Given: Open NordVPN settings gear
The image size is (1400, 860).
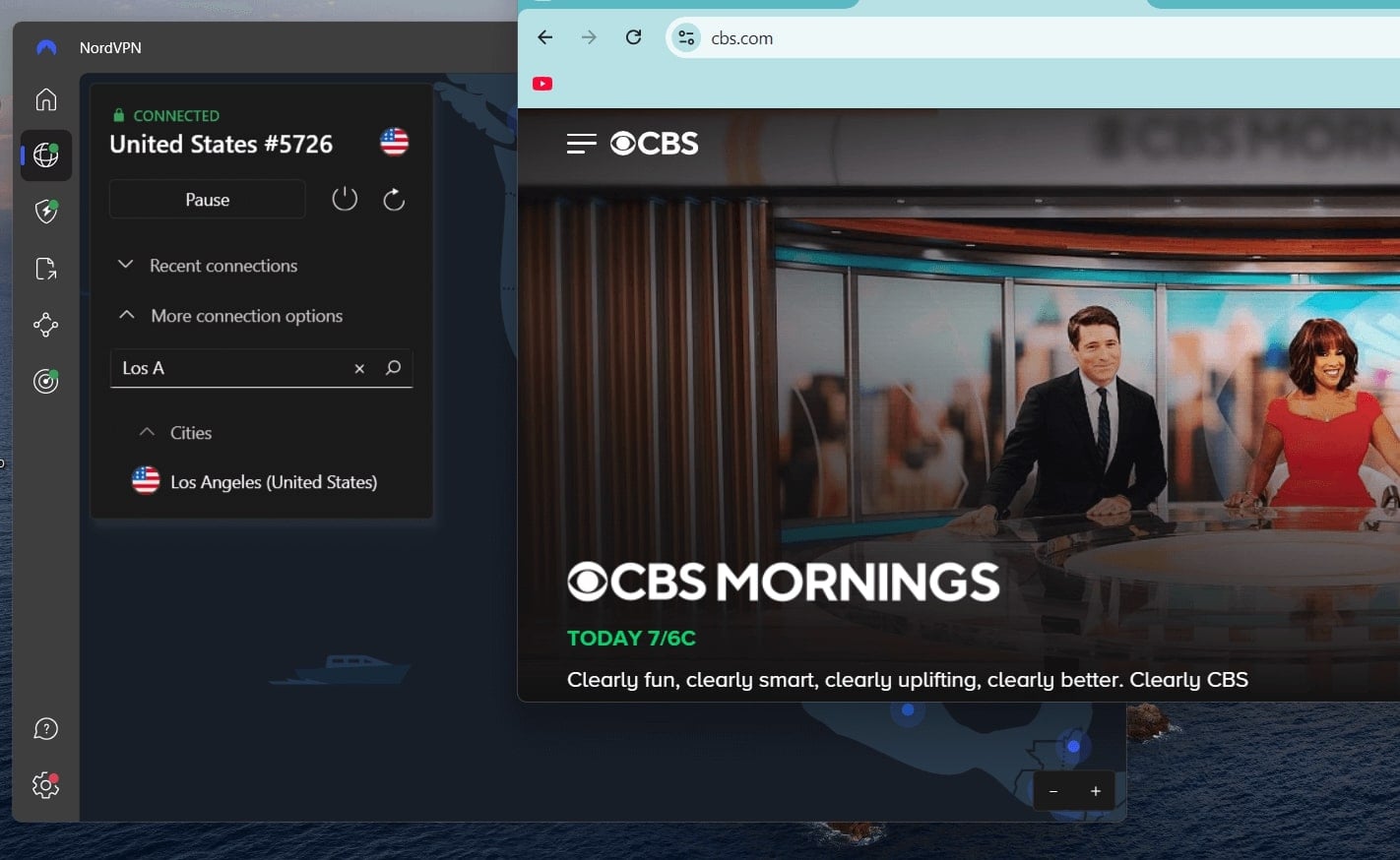Looking at the screenshot, I should click(45, 785).
